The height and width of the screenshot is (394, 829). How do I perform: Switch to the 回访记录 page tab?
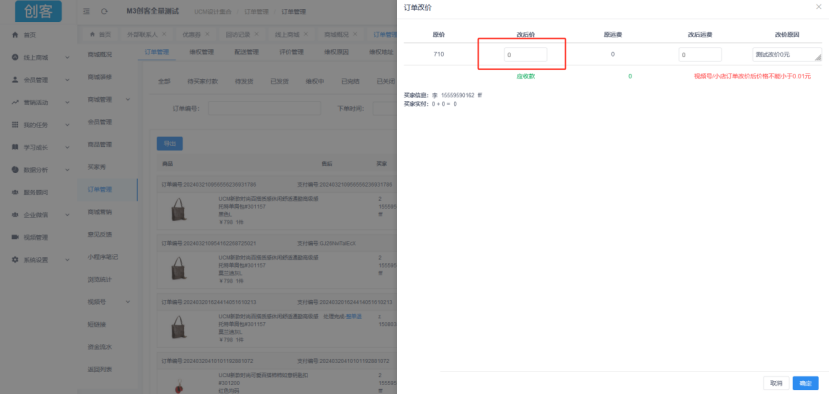pyautogui.click(x=237, y=34)
